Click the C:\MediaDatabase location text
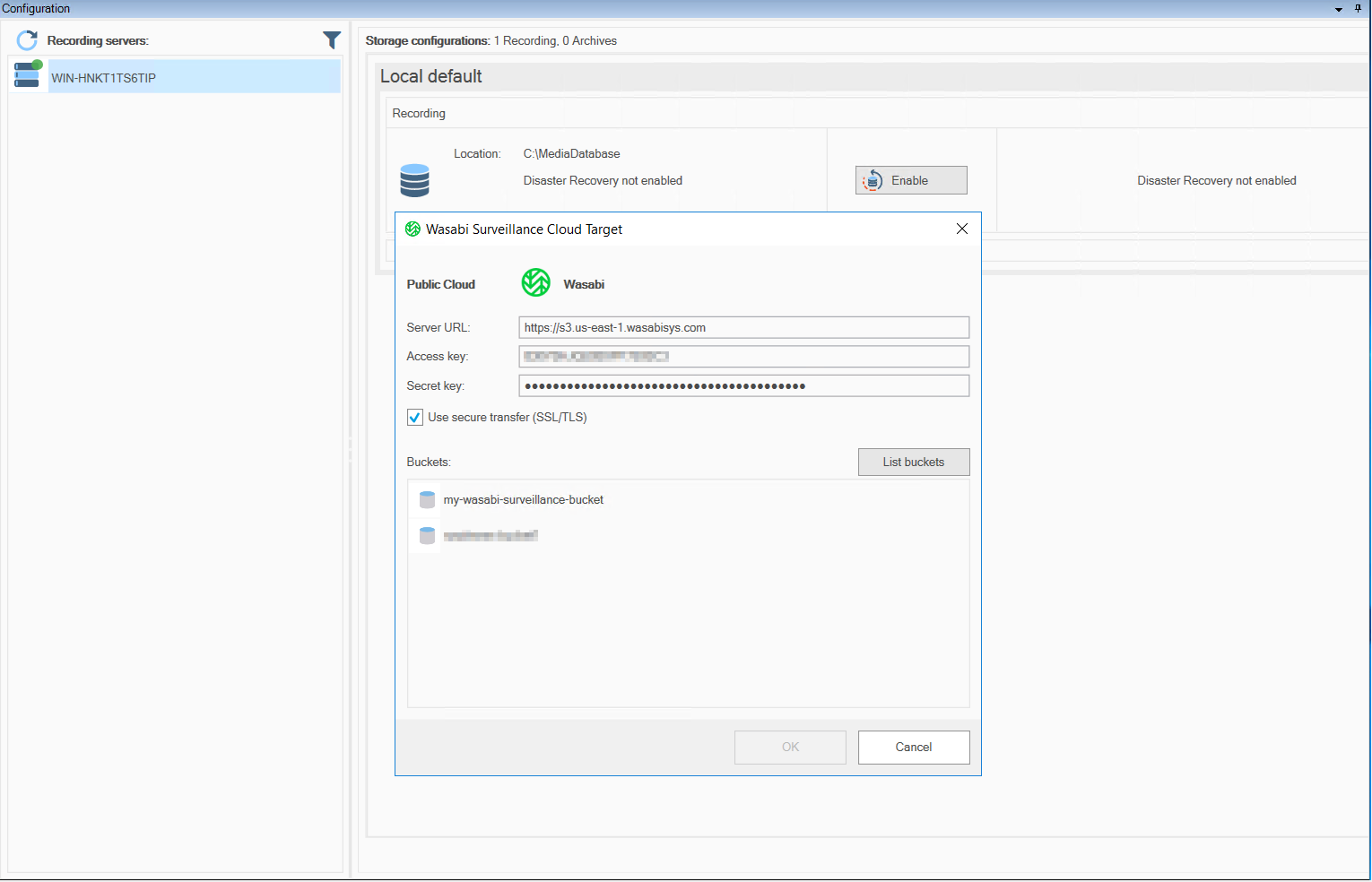Image resolution: width=1372 pixels, height=882 pixels. (x=572, y=153)
